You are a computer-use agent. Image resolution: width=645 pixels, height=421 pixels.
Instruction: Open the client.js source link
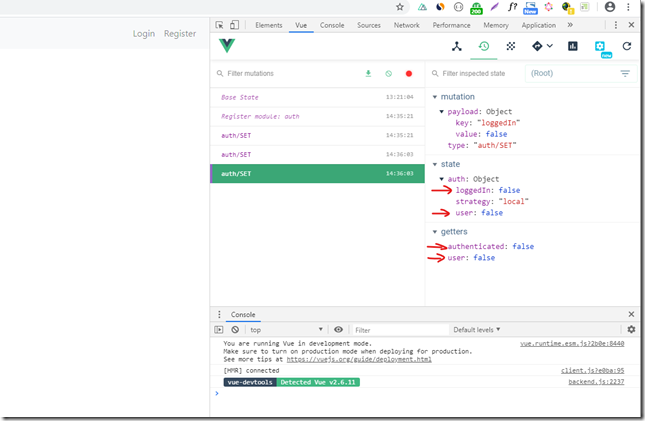[592, 371]
